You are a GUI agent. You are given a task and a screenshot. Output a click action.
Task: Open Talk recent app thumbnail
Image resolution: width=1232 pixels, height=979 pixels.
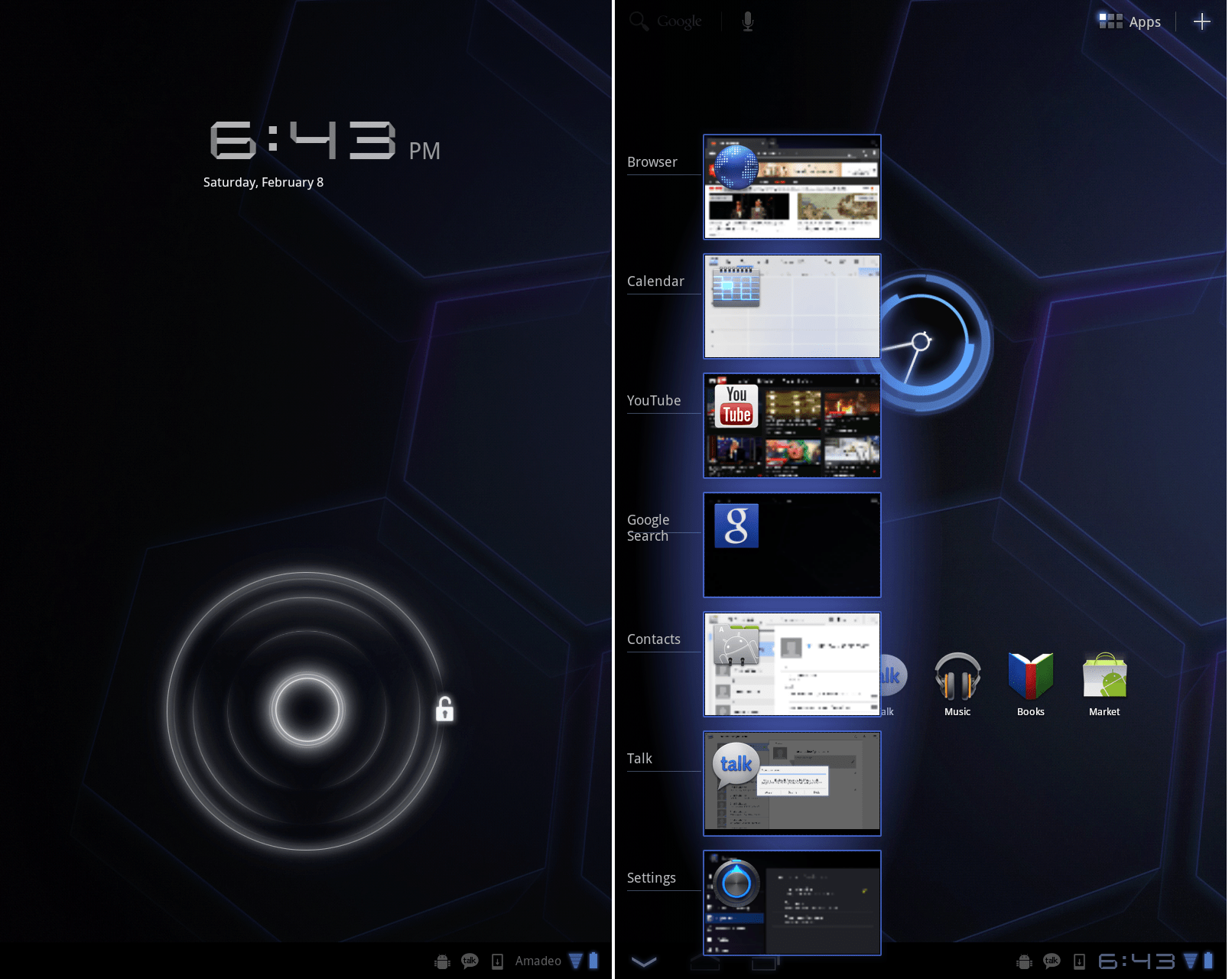tap(792, 783)
